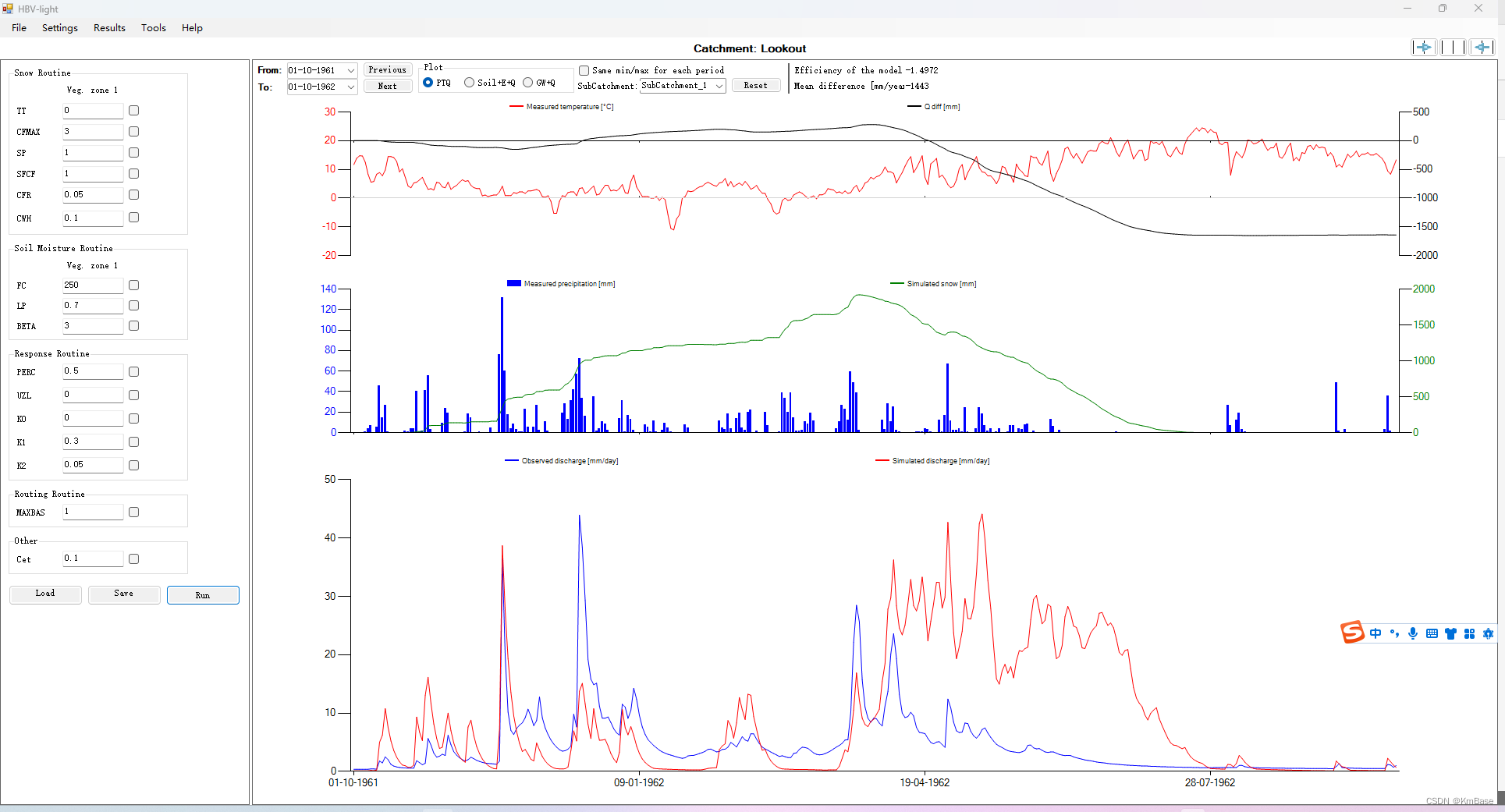The width and height of the screenshot is (1505, 812).
Task: Open the To date dropdown
Action: point(350,87)
